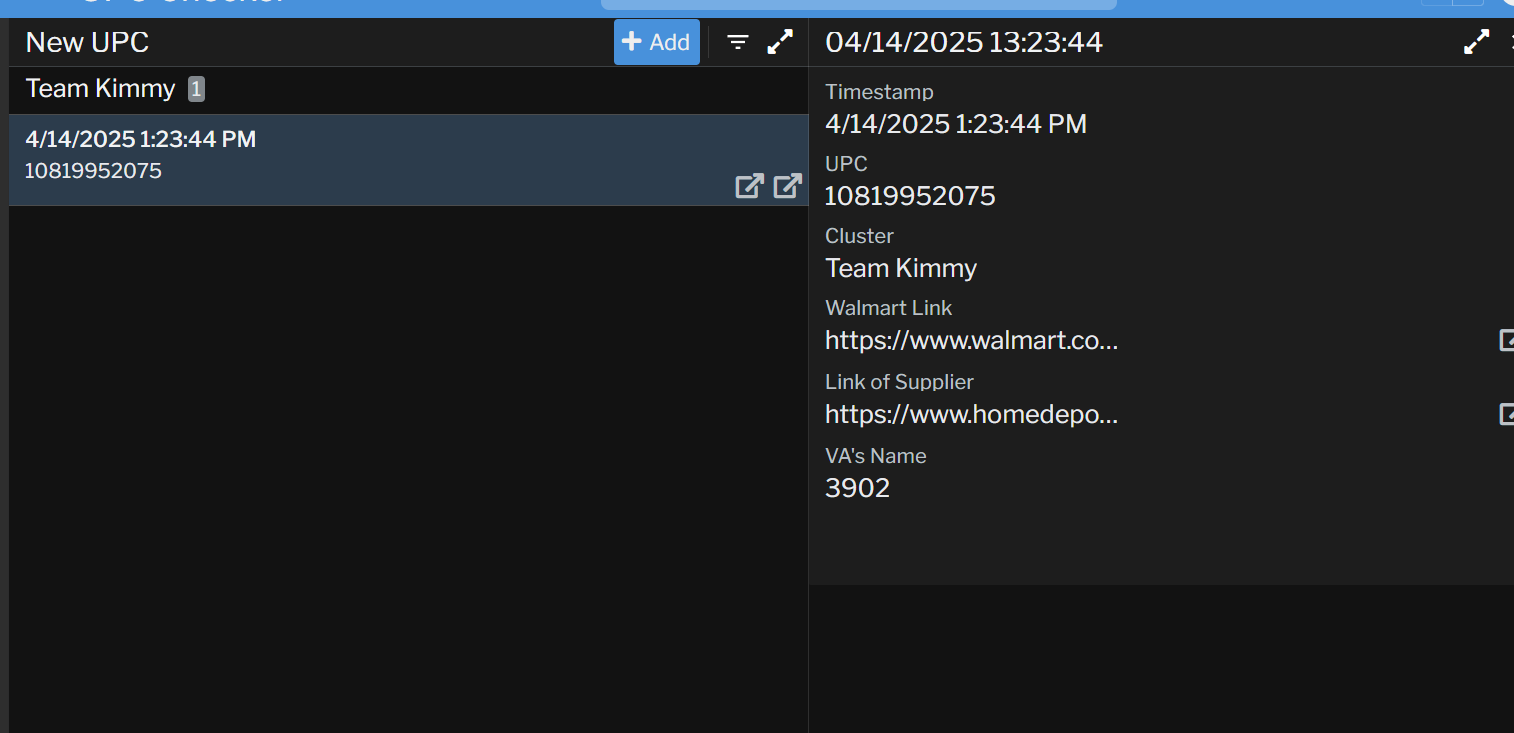Click the Team Kimmy count badge
Viewport: 1514px width, 733px height.
(x=196, y=90)
